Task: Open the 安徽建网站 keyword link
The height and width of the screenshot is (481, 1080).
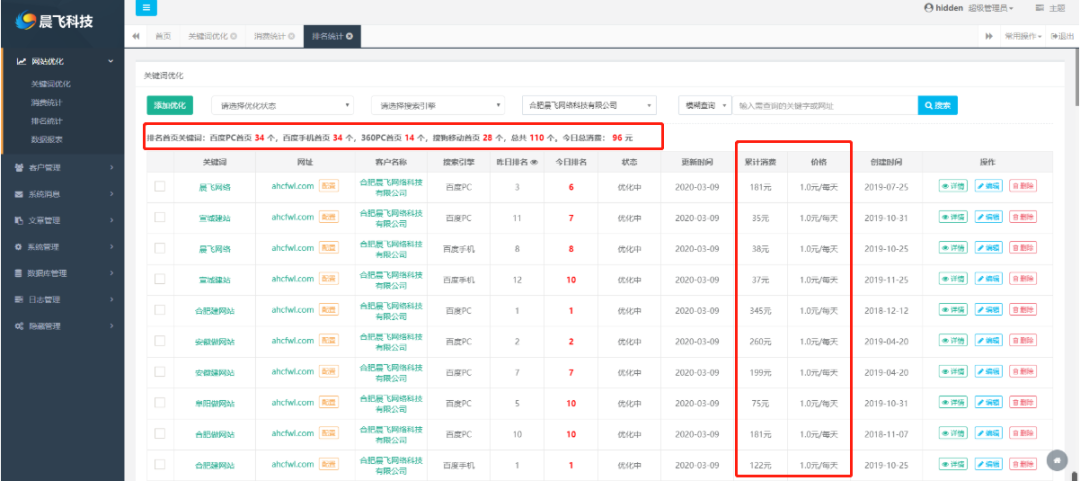Action: [x=214, y=372]
